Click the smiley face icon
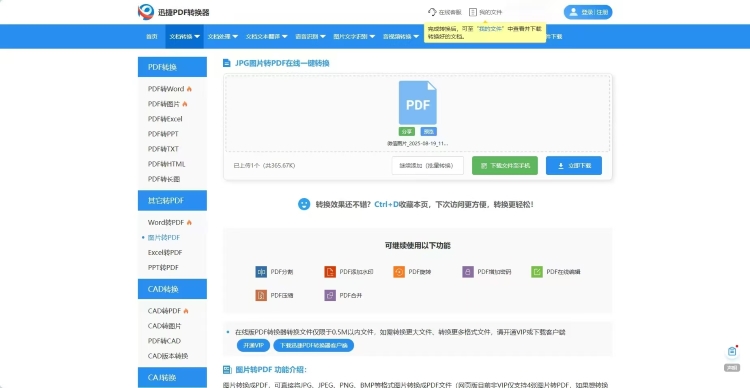750x388 pixels. [304, 204]
